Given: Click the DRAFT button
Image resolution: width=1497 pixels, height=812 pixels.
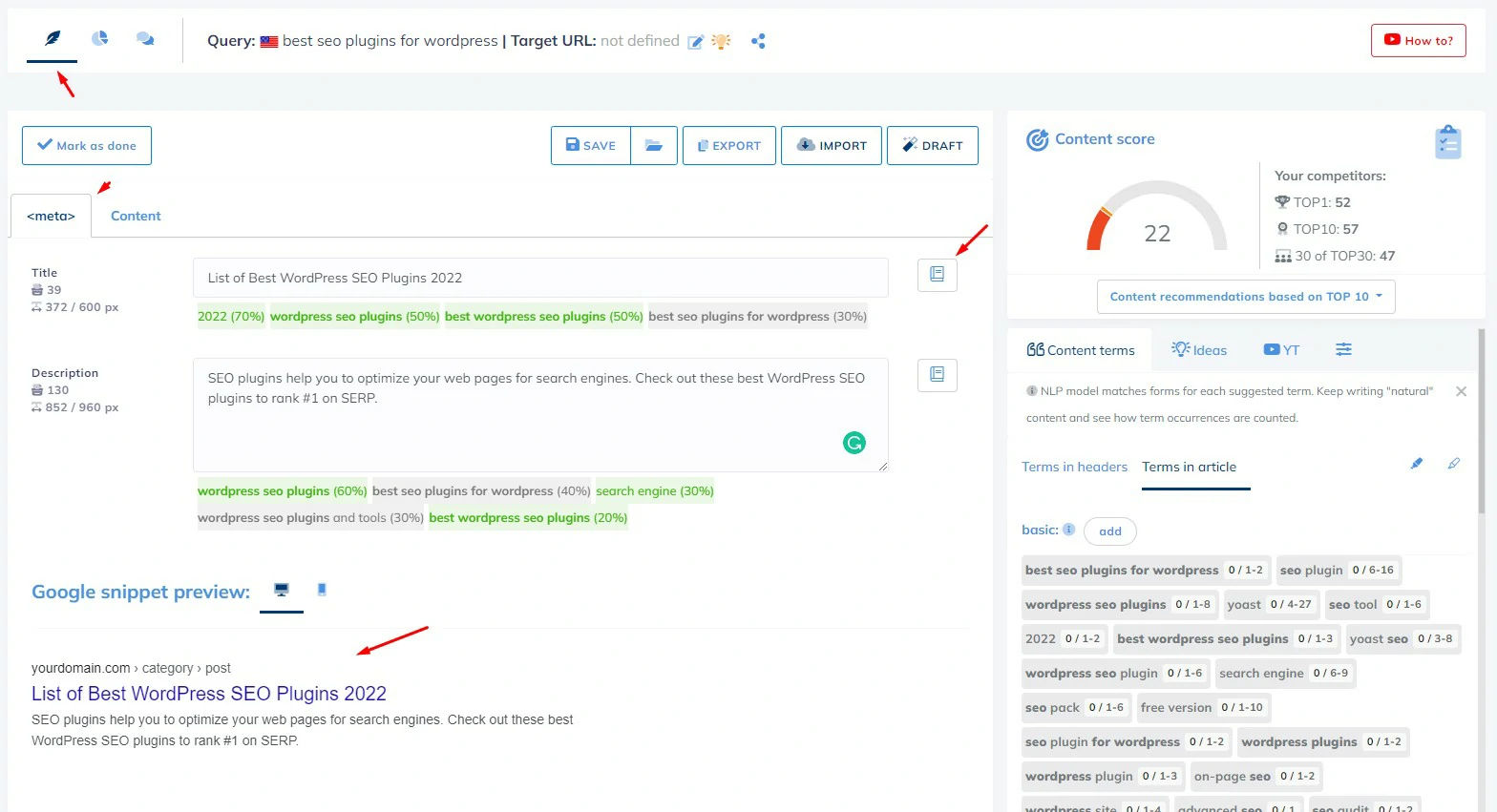Looking at the screenshot, I should pyautogui.click(x=932, y=145).
